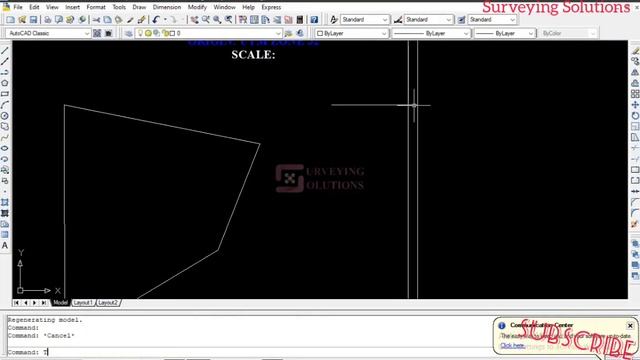The width and height of the screenshot is (640, 360).
Task: Select the Polyline tool
Action: point(5,72)
